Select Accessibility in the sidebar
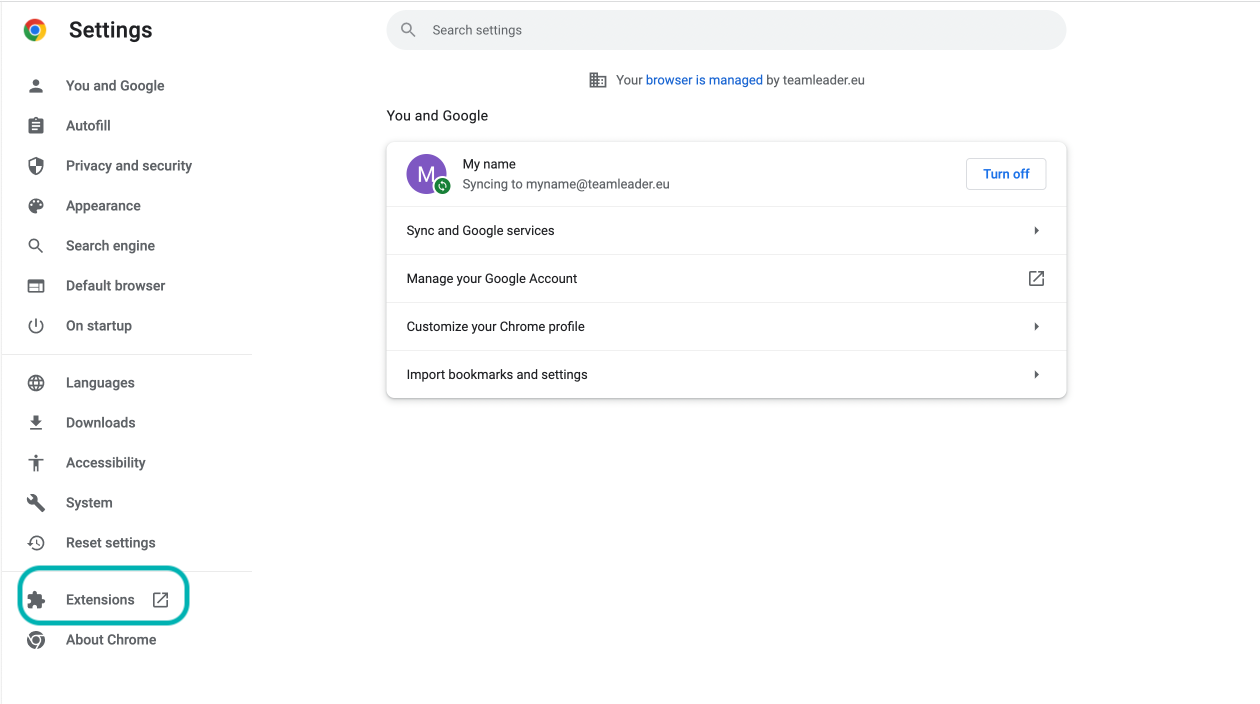 click(105, 463)
